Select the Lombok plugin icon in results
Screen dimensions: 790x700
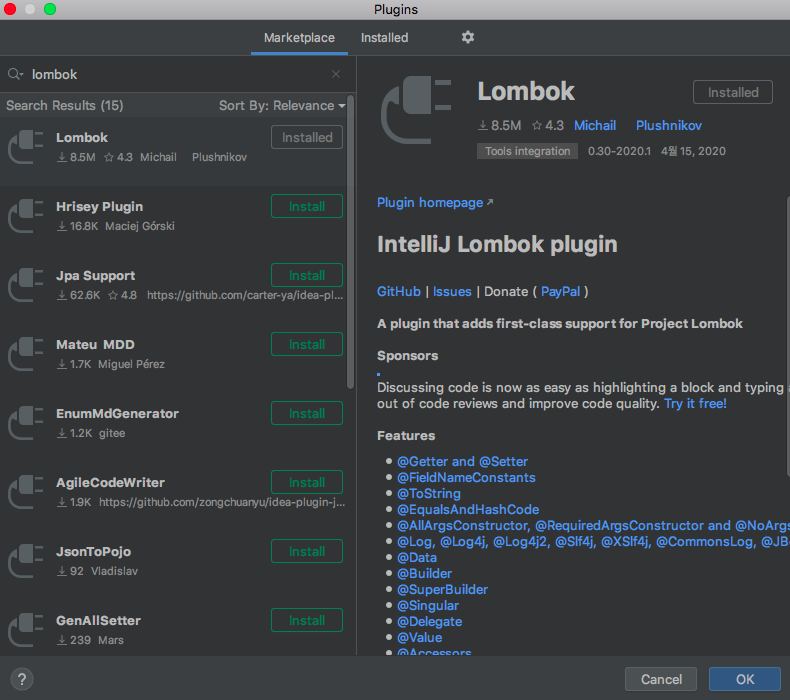point(26,147)
